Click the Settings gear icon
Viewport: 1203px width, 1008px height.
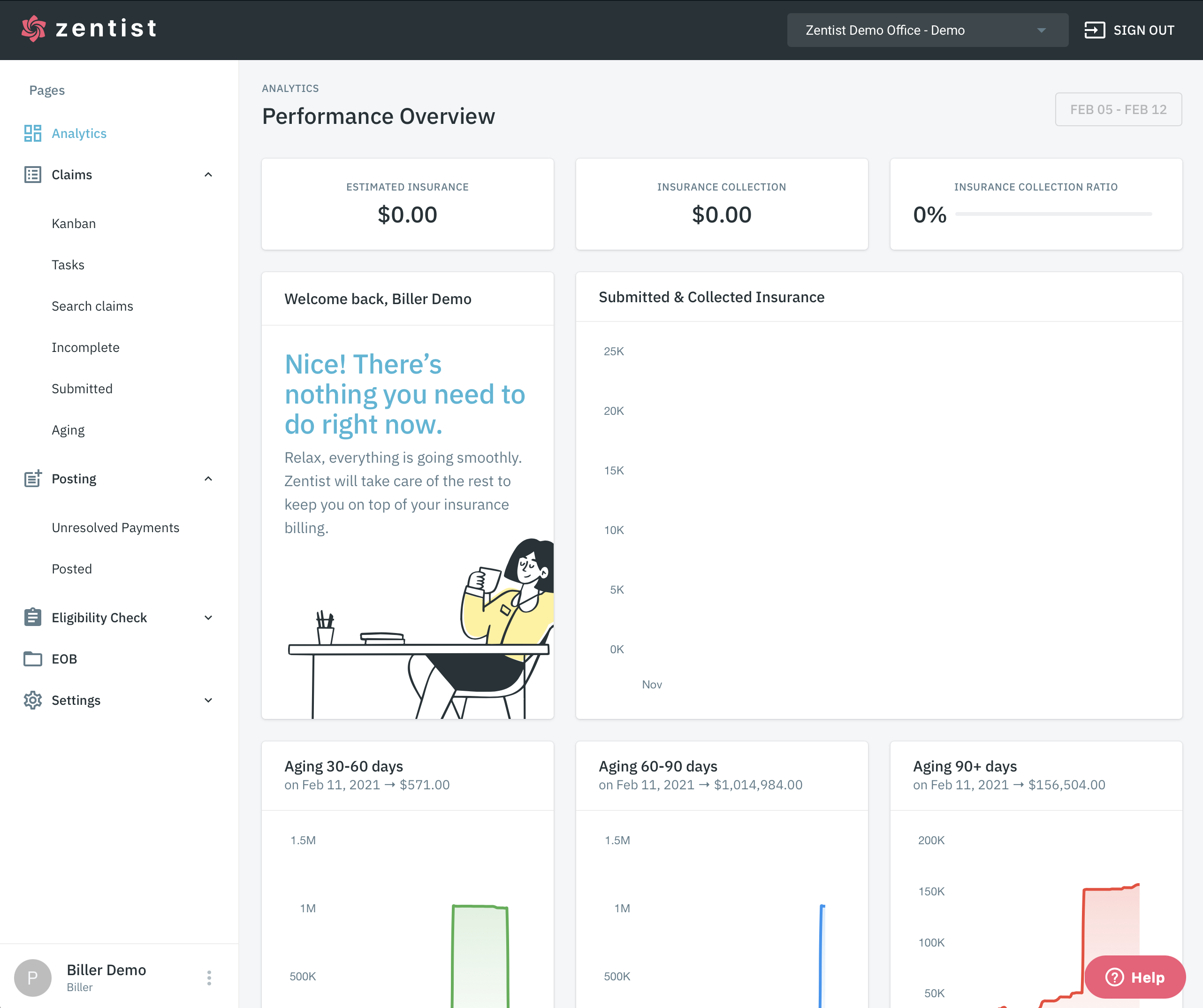[33, 700]
